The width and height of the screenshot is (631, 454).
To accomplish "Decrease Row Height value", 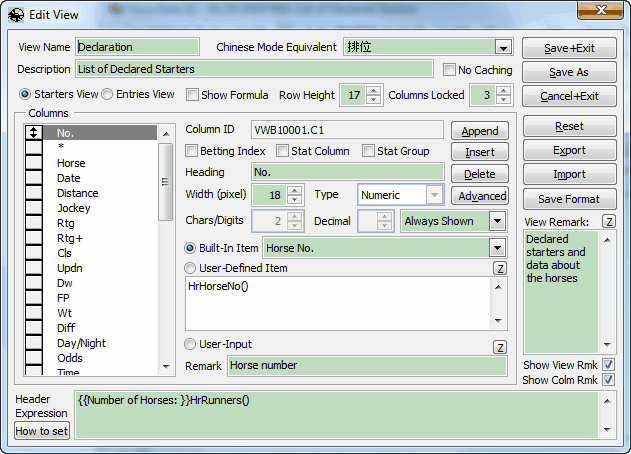I will pyautogui.click(x=374, y=99).
